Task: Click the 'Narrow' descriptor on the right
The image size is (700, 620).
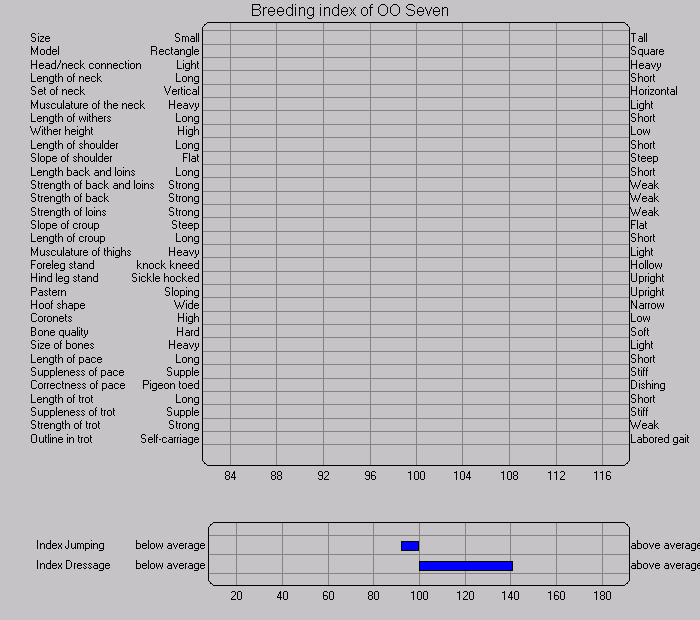Action: (x=647, y=305)
